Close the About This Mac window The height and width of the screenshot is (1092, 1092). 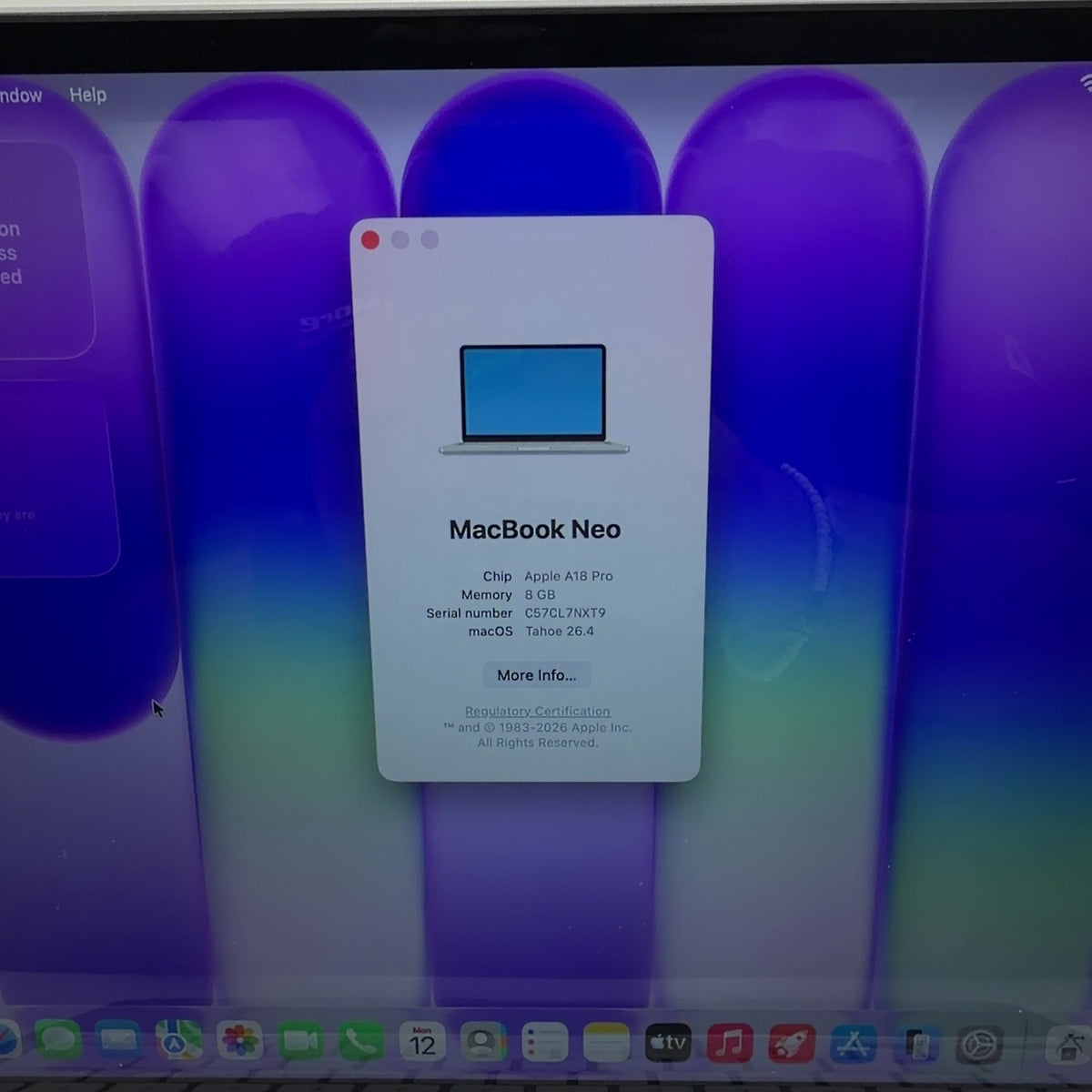pyautogui.click(x=370, y=240)
